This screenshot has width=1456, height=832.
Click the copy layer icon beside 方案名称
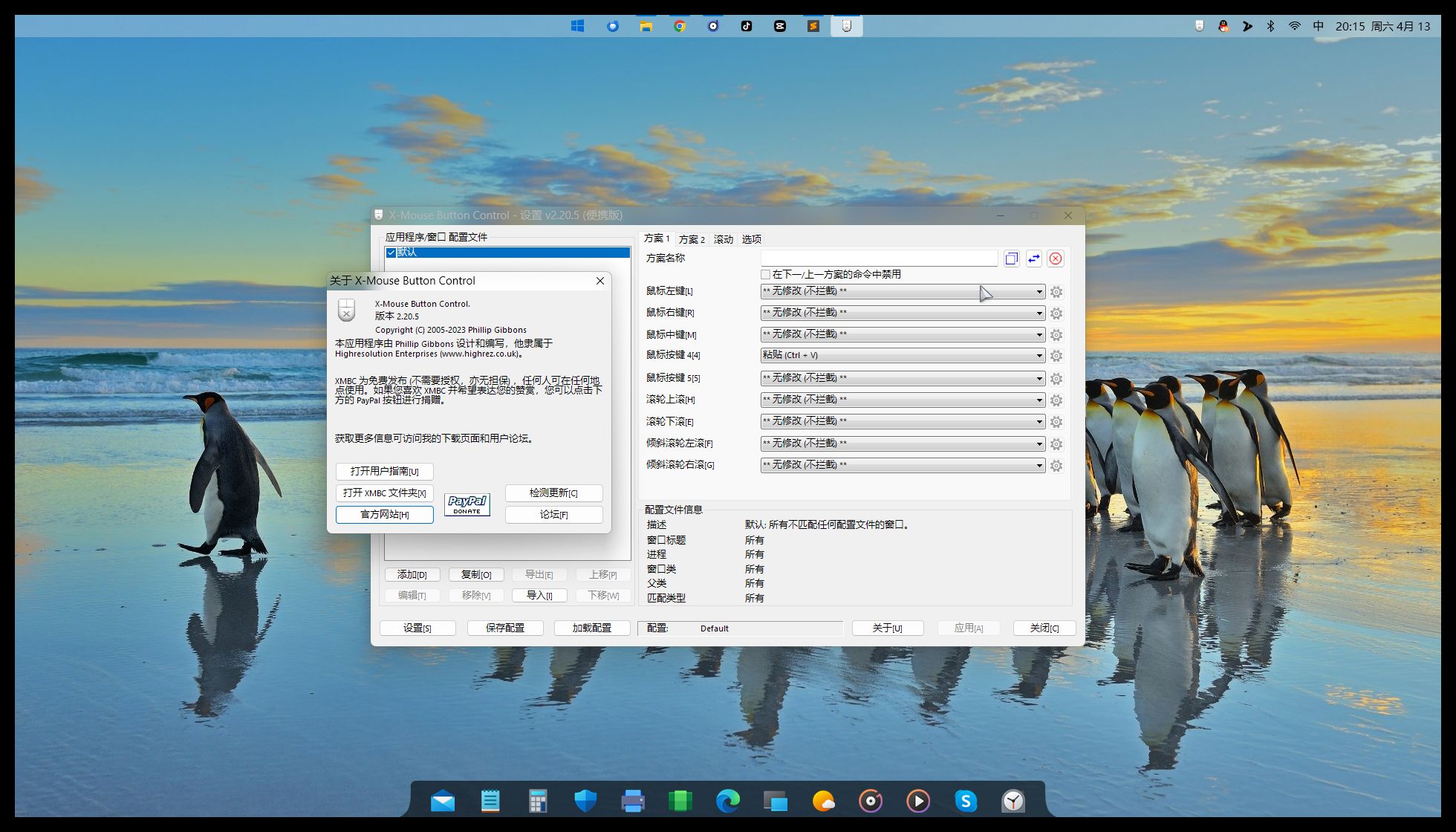tap(1011, 259)
